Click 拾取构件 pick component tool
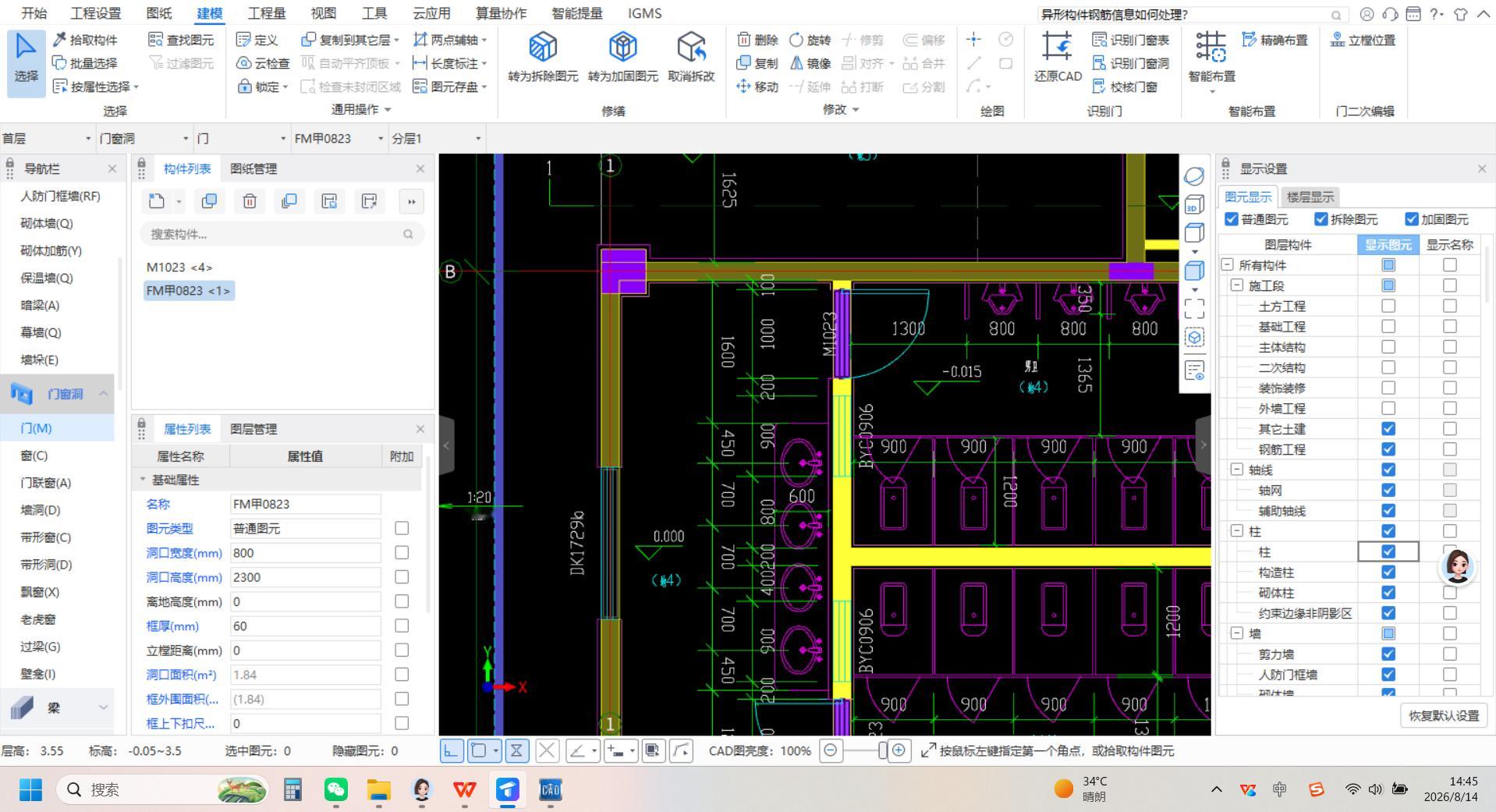 [85, 40]
